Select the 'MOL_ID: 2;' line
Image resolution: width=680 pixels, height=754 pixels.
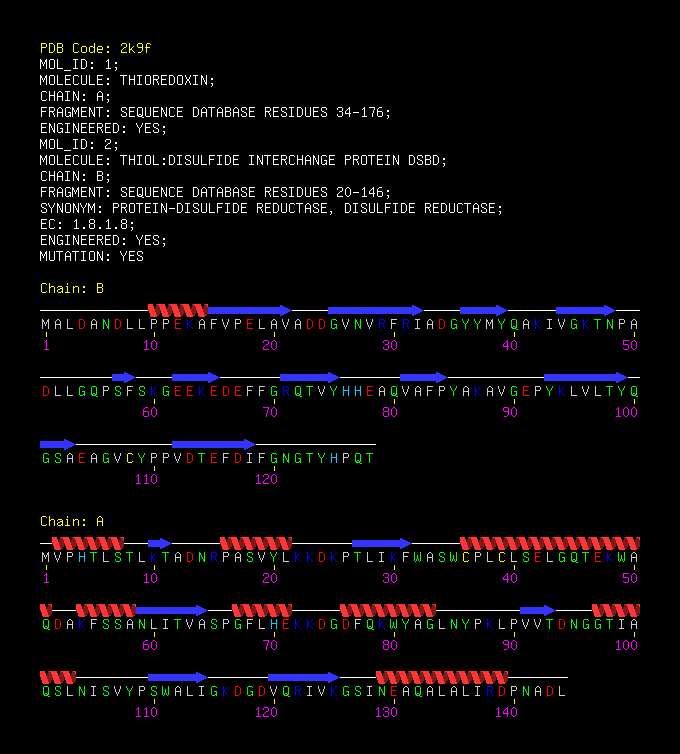point(79,144)
